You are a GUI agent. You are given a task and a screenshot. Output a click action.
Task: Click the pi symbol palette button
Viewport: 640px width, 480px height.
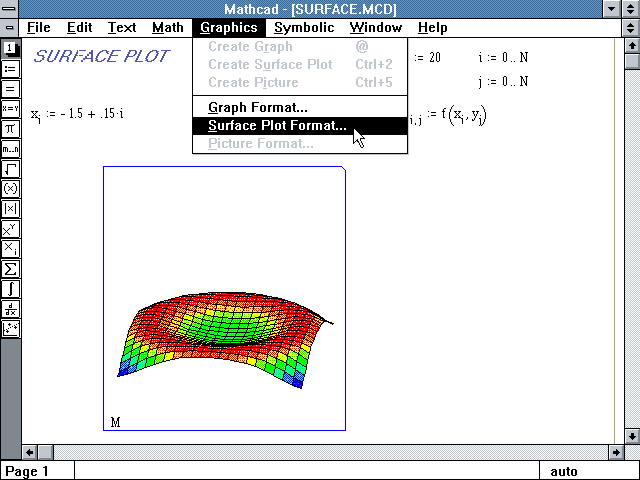[x=10, y=128]
